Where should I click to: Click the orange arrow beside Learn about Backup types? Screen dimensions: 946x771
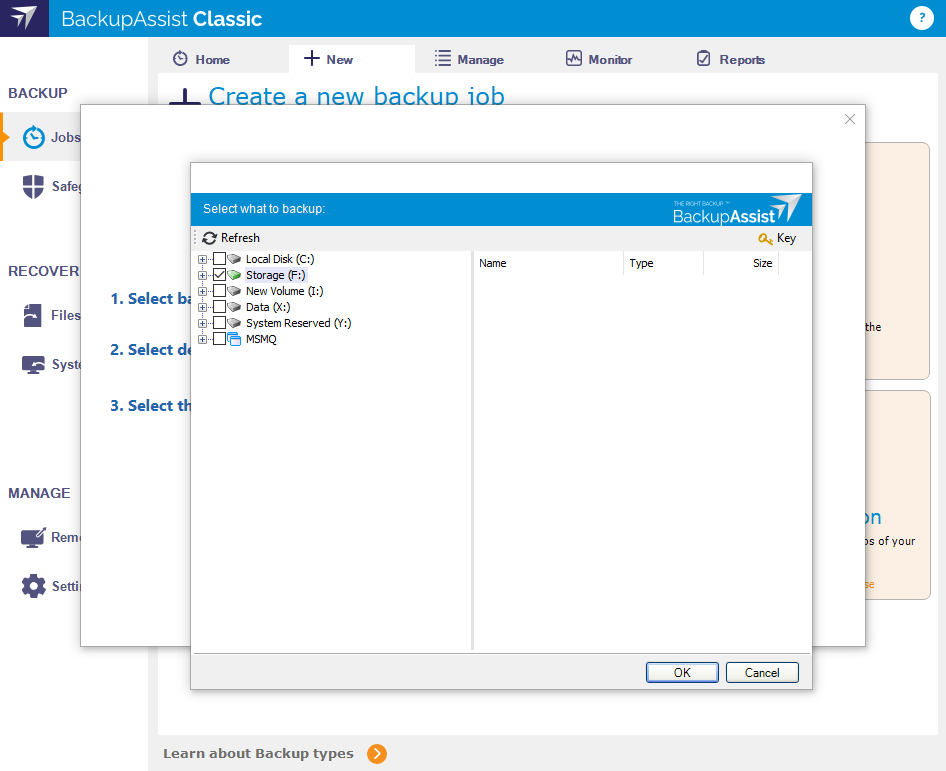(x=377, y=754)
